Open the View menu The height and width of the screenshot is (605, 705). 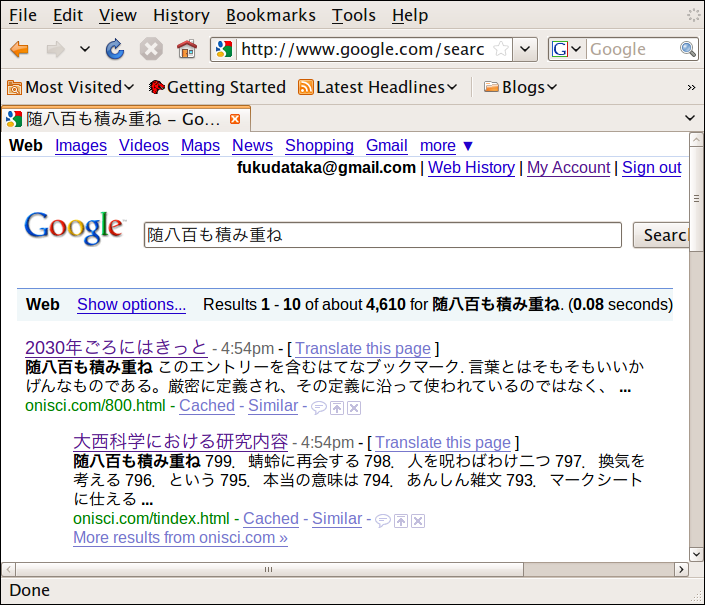(118, 15)
